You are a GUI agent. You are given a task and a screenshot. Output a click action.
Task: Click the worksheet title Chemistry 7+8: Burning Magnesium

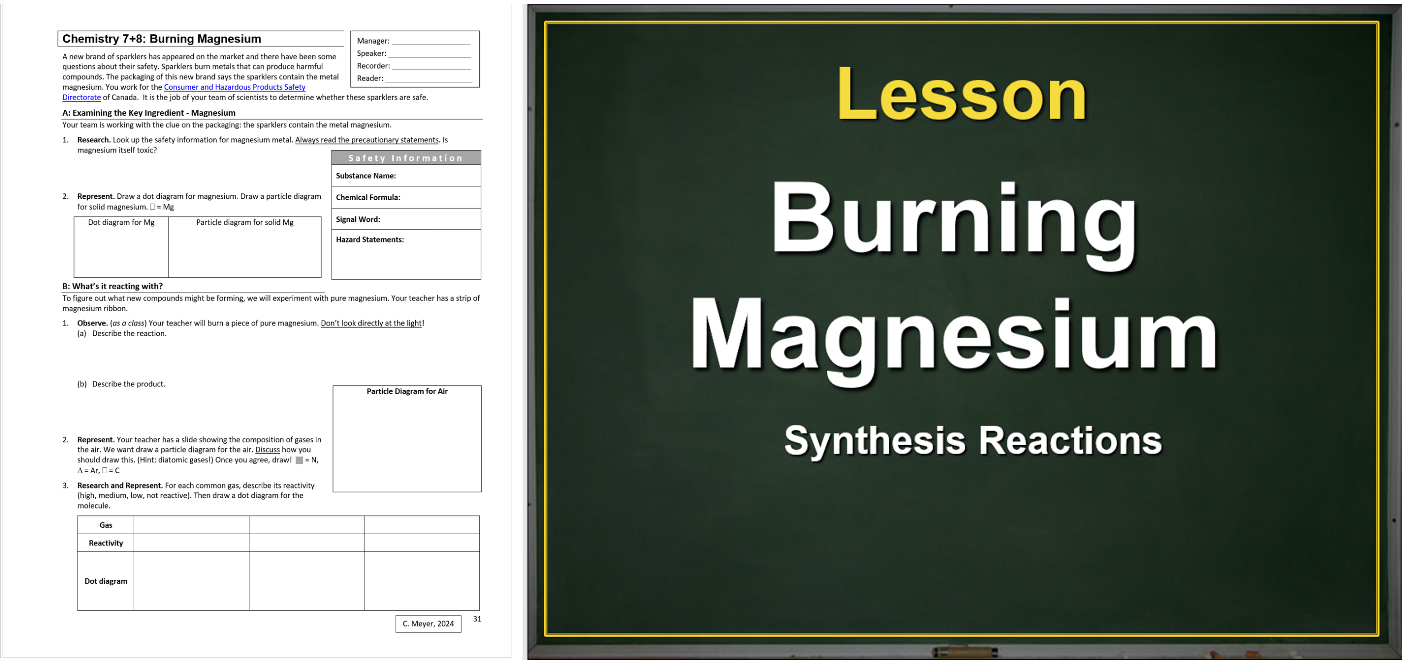[x=162, y=39]
